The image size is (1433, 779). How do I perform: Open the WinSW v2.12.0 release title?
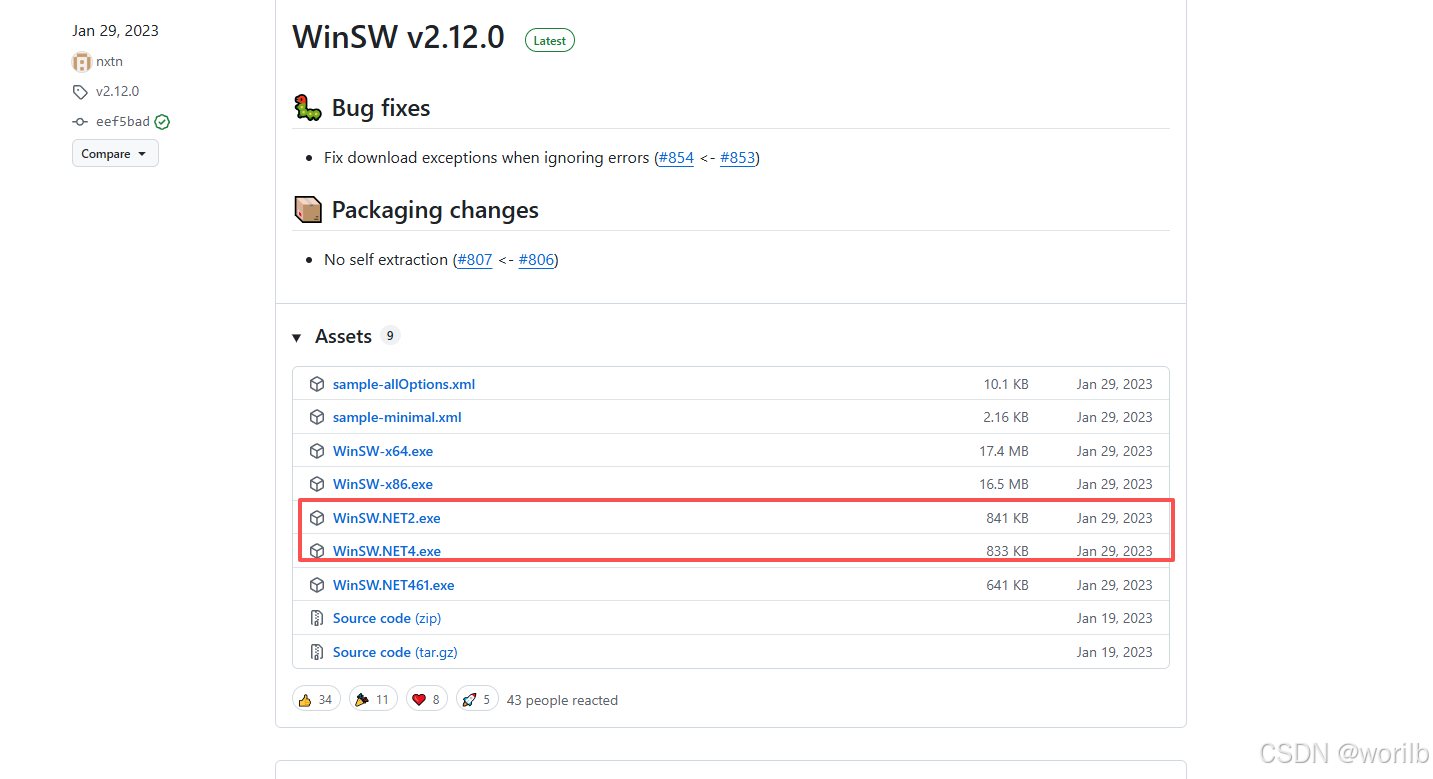(398, 39)
